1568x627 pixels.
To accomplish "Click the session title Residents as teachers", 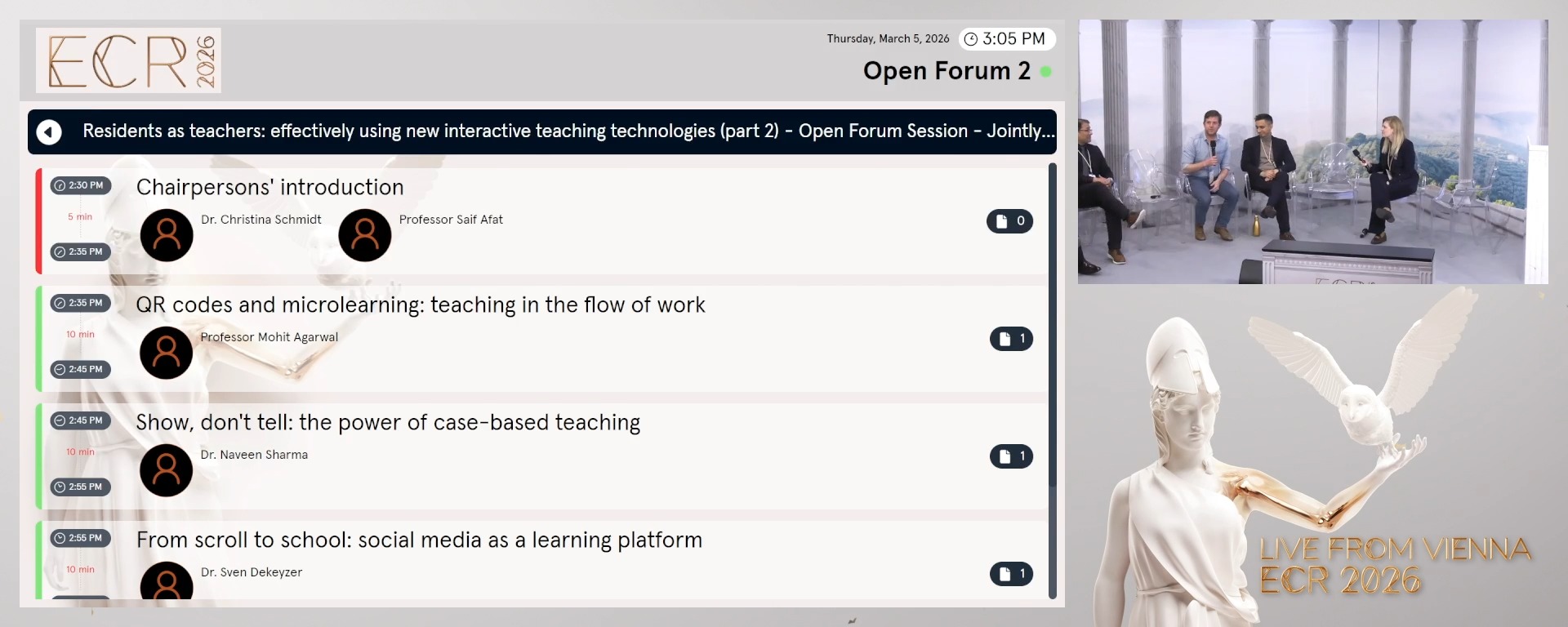I will click(568, 131).
